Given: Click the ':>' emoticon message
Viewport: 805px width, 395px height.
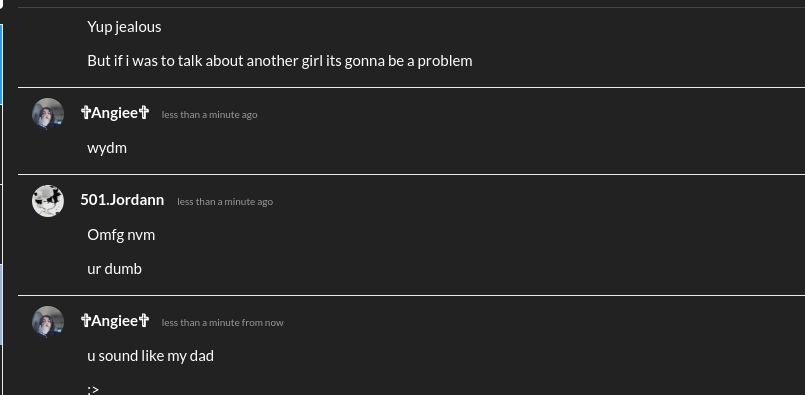Looking at the screenshot, I should [93, 389].
